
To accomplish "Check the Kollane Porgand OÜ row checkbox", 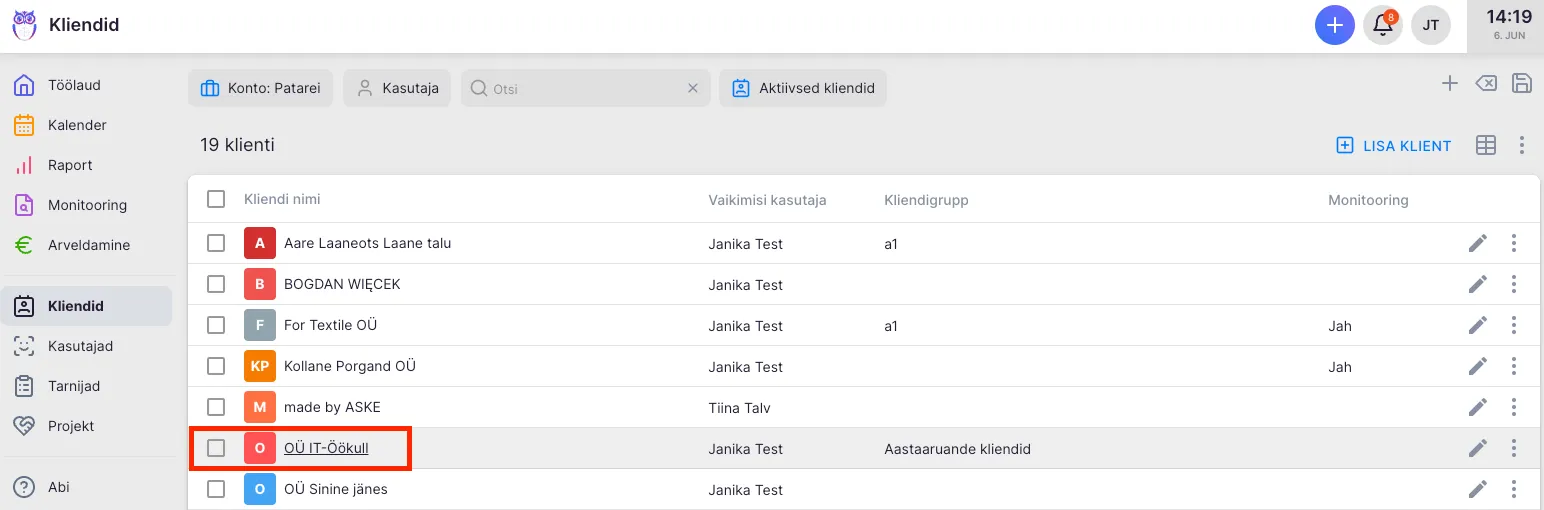I will pyautogui.click(x=216, y=366).
